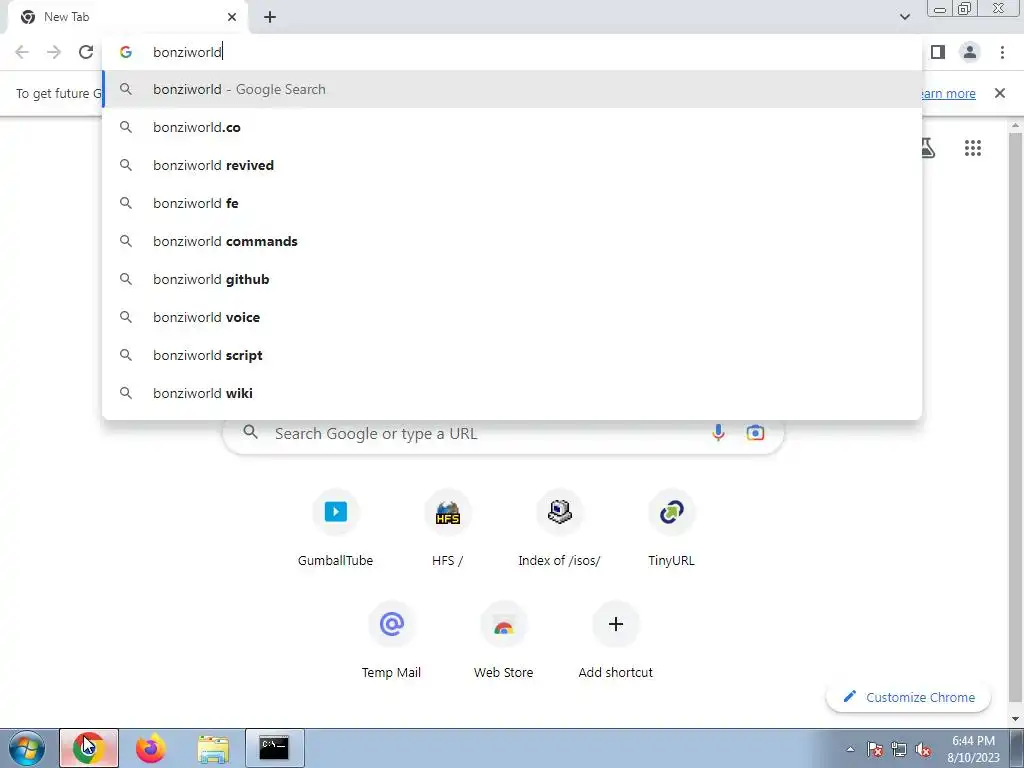The width and height of the screenshot is (1024, 768).
Task: Select the 'bonziworld commands' suggestion
Action: pyautogui.click(x=512, y=241)
